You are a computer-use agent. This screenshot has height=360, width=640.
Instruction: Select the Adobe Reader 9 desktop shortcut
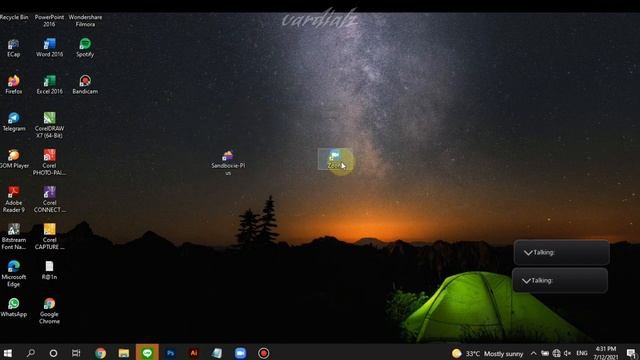point(13,200)
